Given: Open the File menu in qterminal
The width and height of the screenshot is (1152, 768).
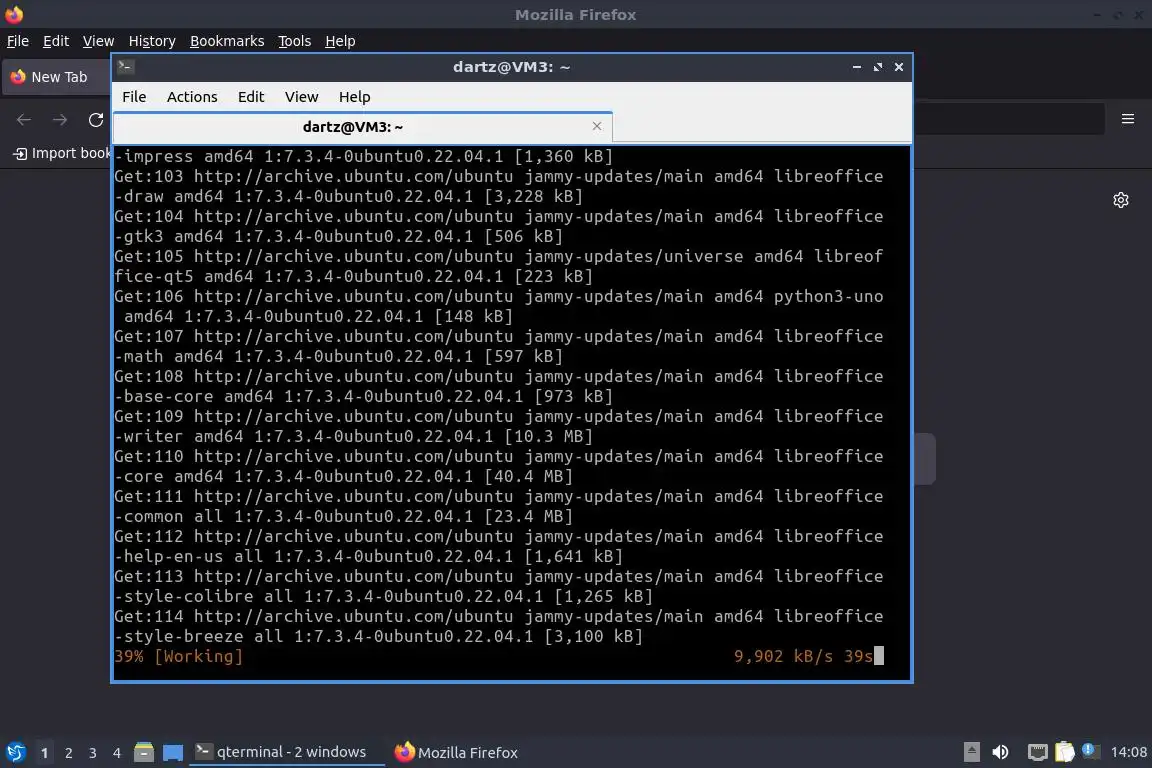Looking at the screenshot, I should 134,97.
